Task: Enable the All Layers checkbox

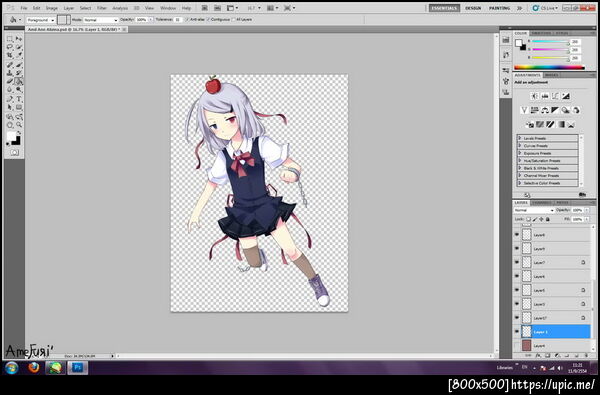Action: [233, 20]
